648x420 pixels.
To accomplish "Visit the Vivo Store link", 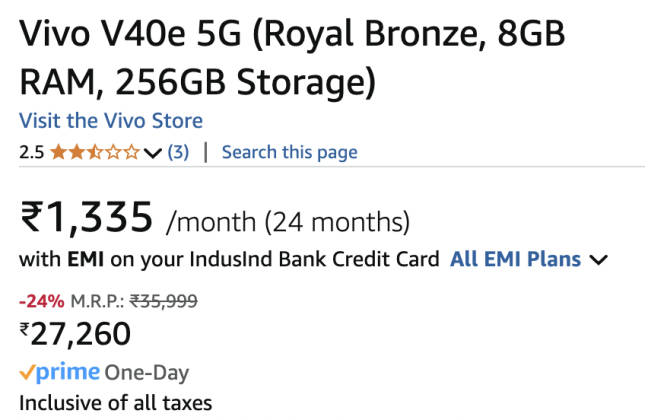I will coord(110,121).
